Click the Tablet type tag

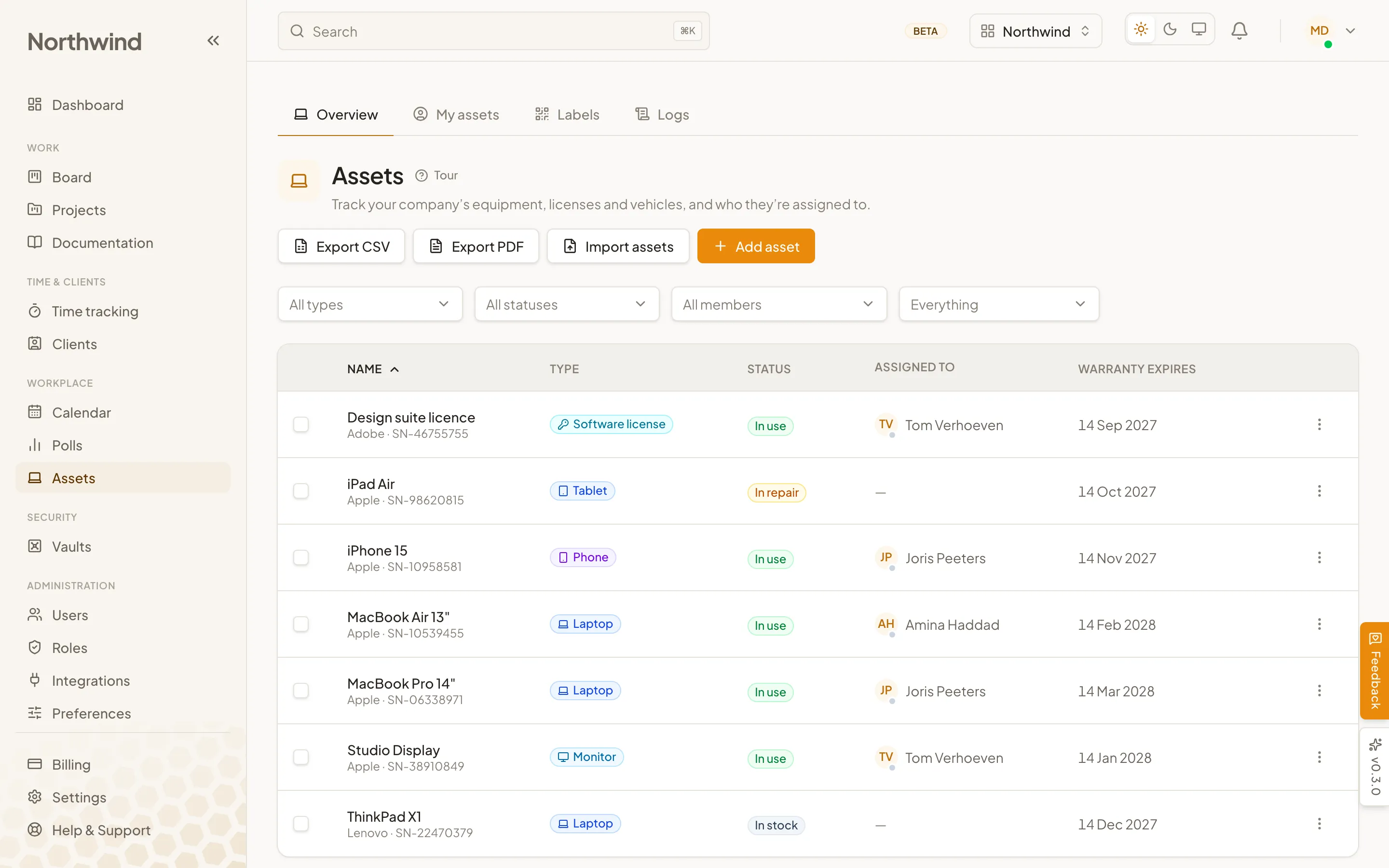[x=583, y=491]
